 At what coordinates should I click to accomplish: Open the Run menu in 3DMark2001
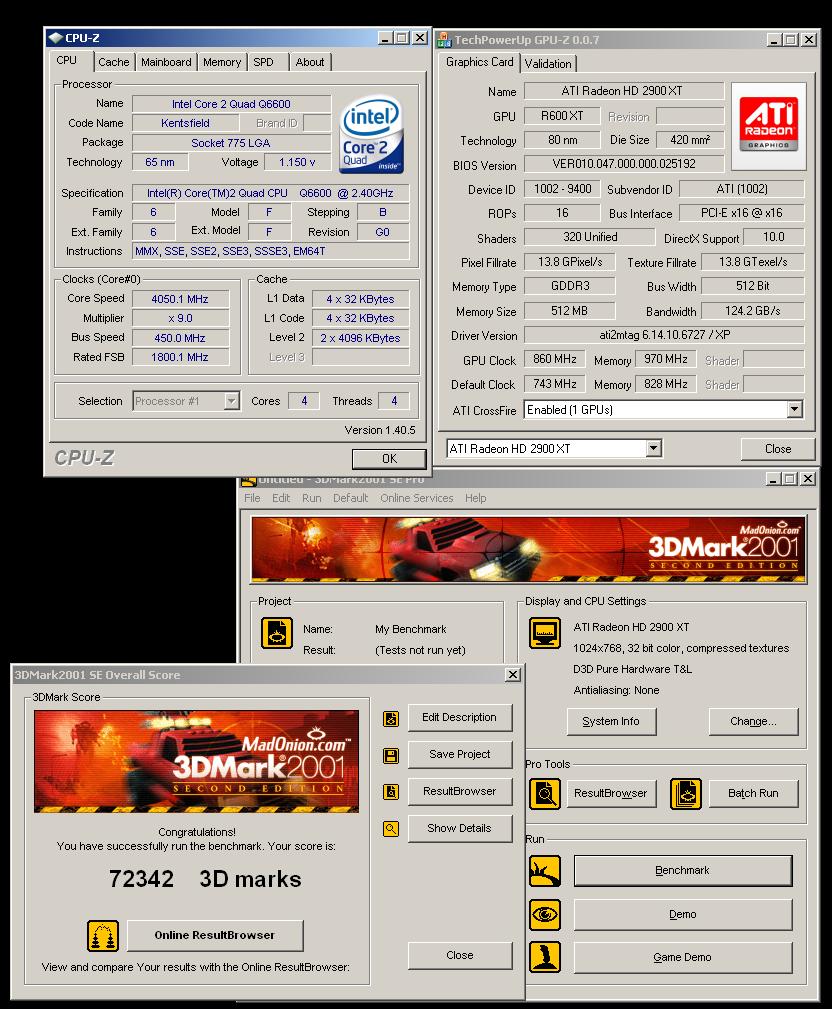(311, 498)
